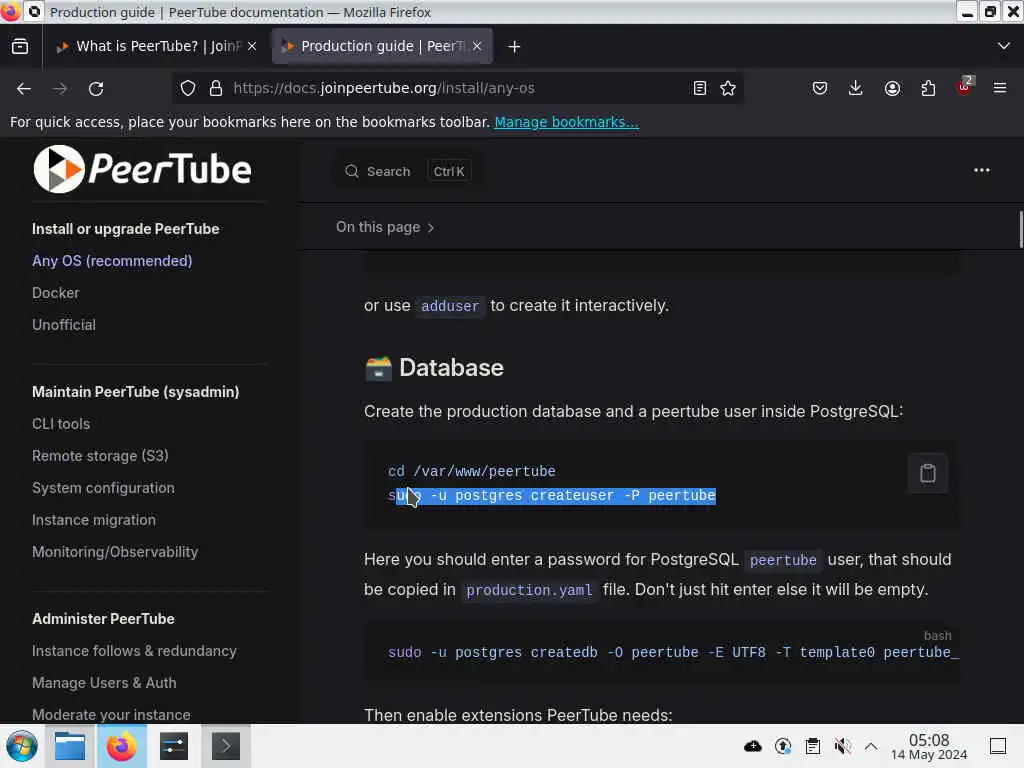This screenshot has width=1024, height=768.
Task: Open Firefox application hamburger menu
Action: click(x=1000, y=88)
